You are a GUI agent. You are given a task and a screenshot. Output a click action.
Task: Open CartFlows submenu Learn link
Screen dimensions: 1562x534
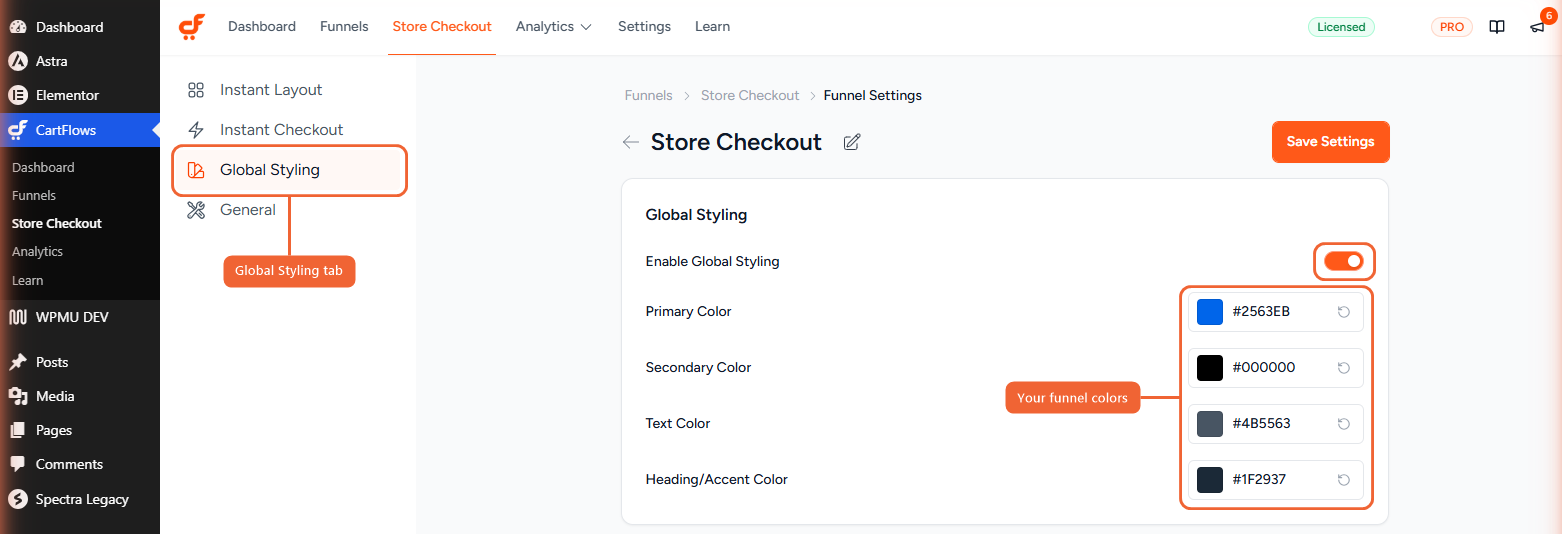[x=28, y=281]
